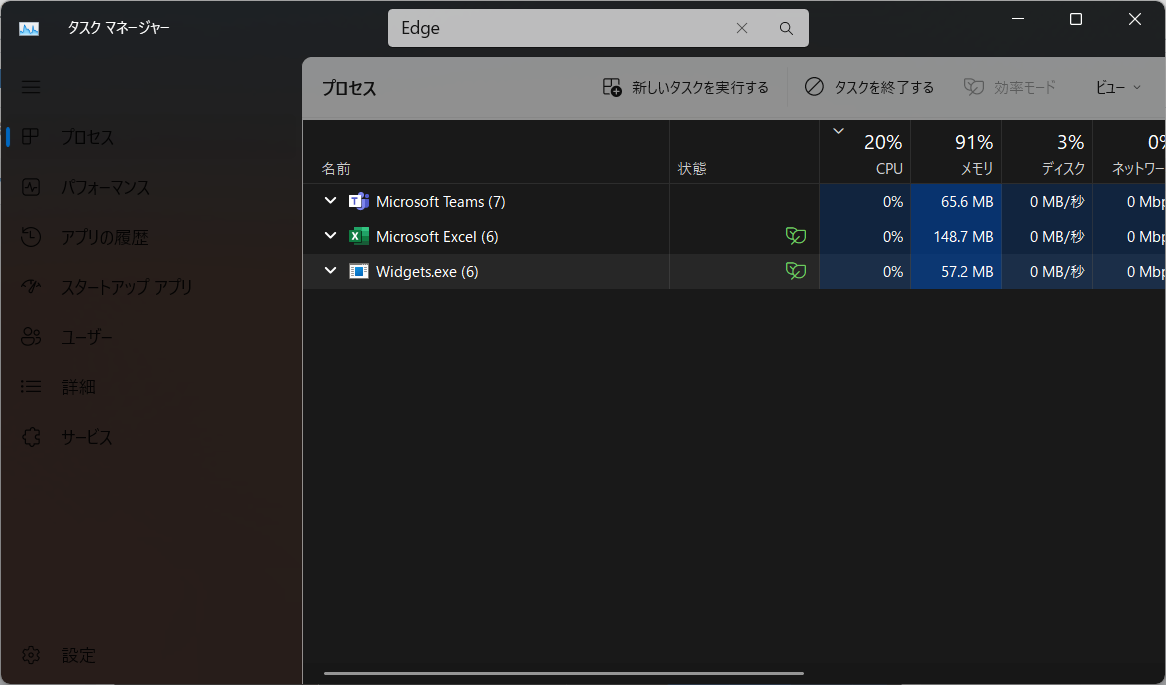
Task: Sort by the 名前 column header
Action: pyautogui.click(x=486, y=152)
